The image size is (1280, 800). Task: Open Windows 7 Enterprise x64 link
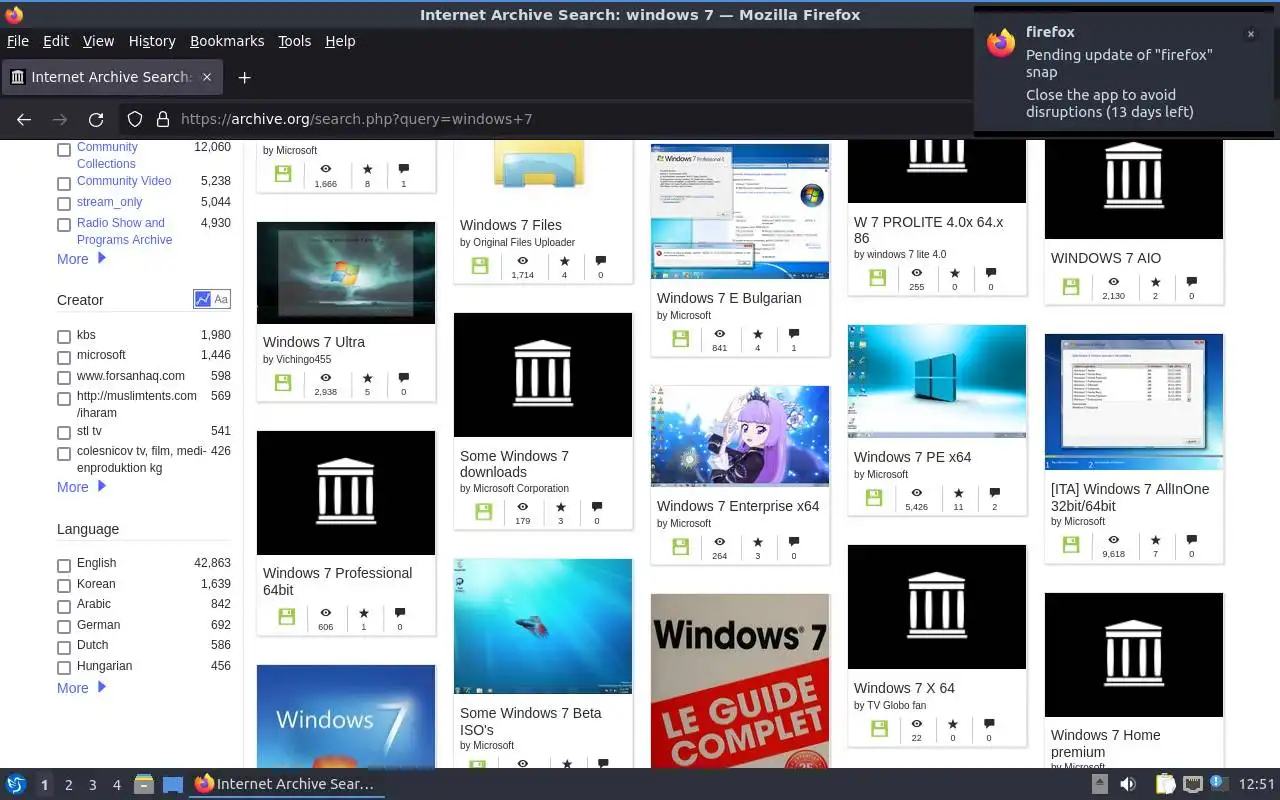click(x=738, y=506)
